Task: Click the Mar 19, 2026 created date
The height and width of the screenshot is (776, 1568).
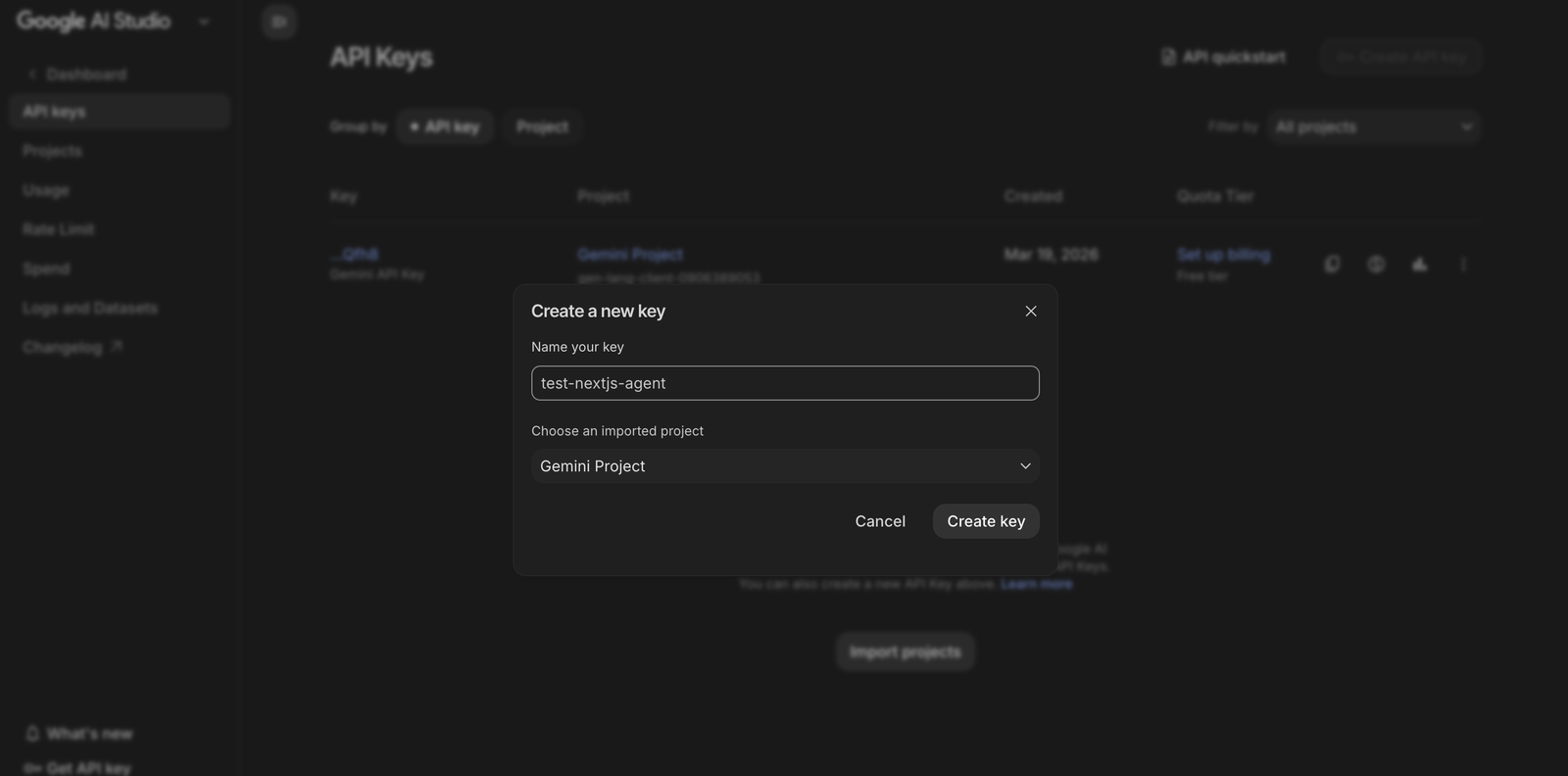Action: coord(1051,255)
